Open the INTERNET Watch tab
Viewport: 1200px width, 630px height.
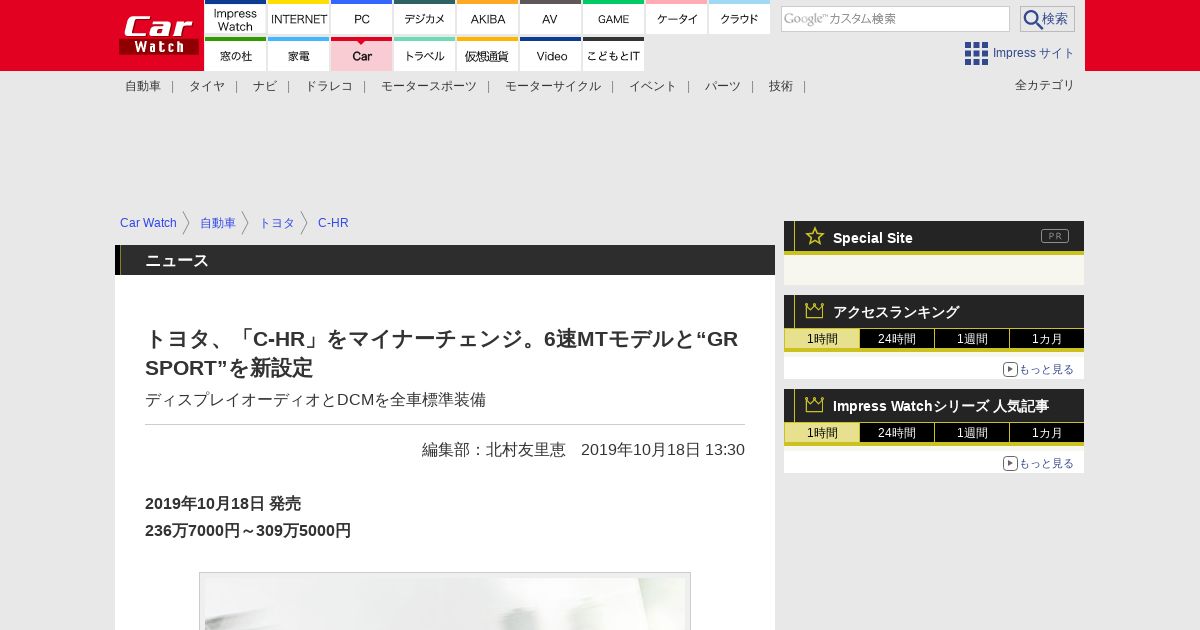(299, 18)
